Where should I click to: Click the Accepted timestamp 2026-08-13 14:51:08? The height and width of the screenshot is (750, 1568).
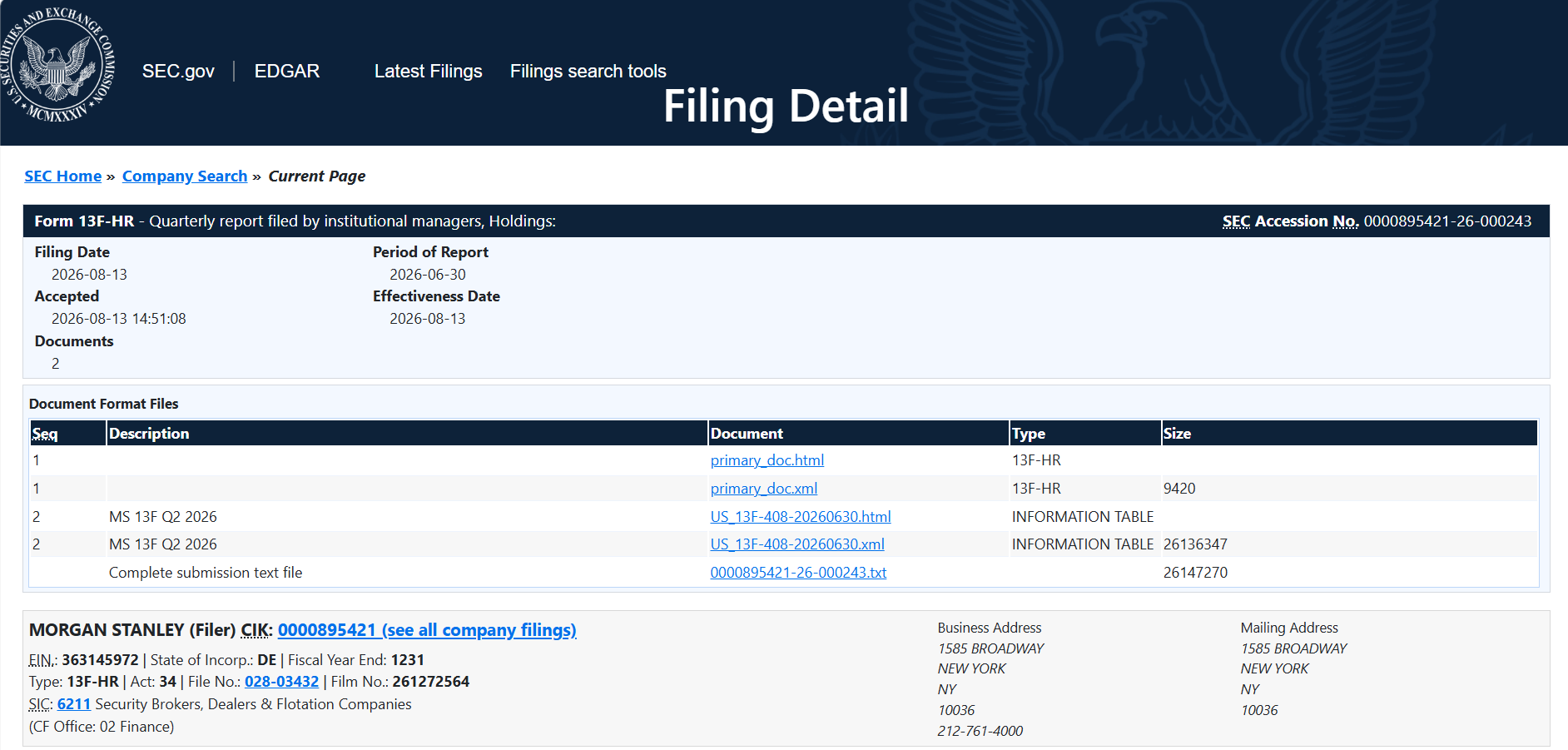[x=119, y=319]
